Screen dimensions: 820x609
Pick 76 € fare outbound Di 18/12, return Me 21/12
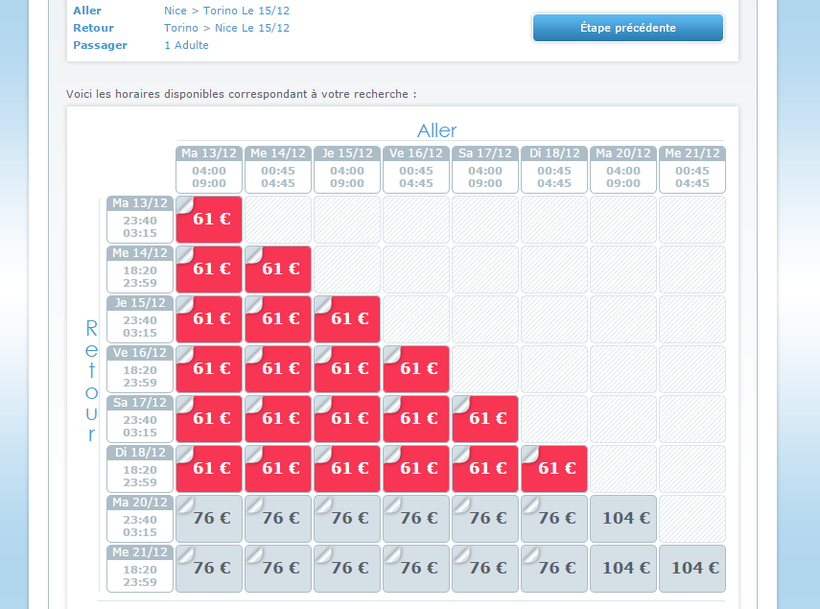(x=555, y=568)
